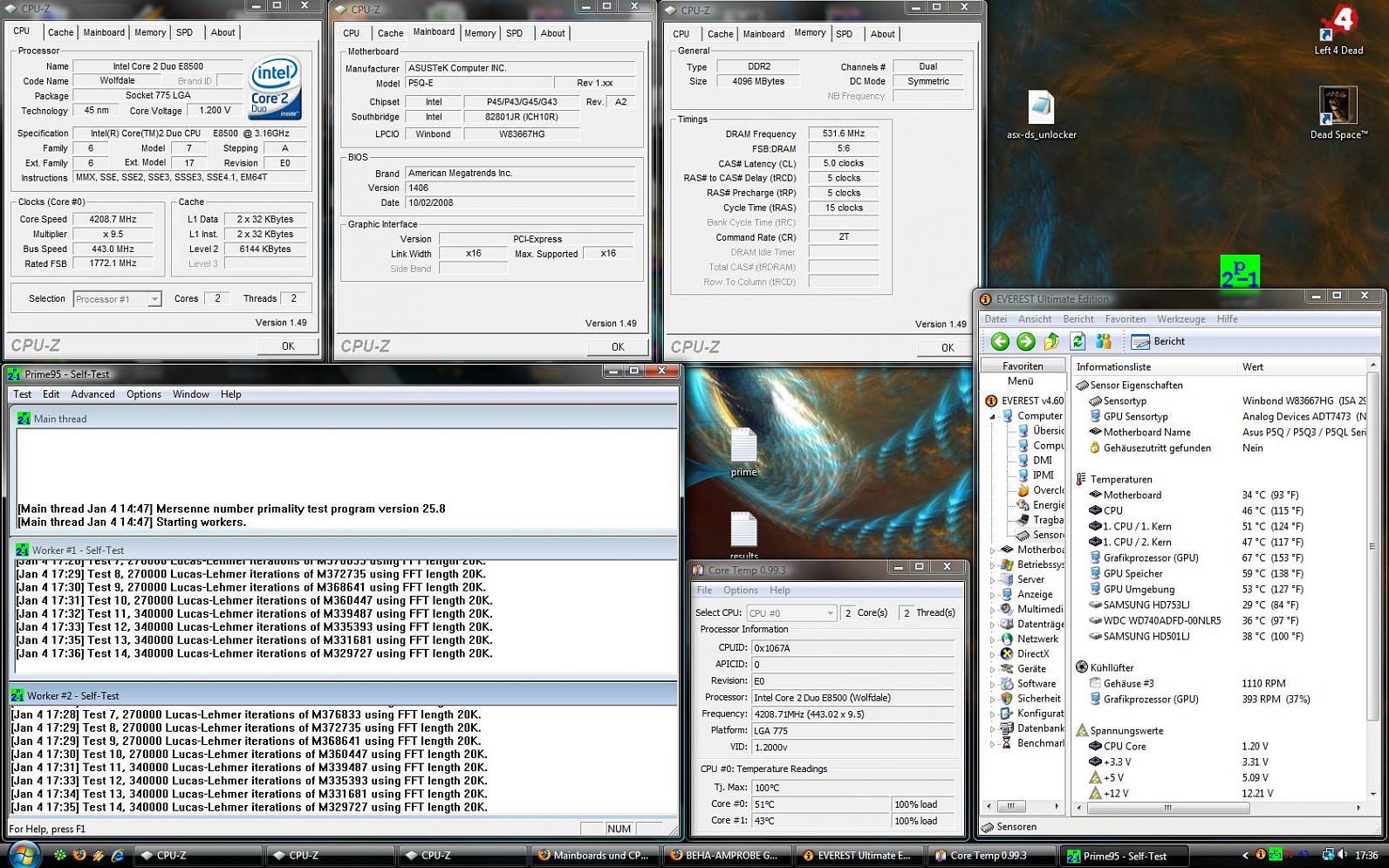Switch to EVEREST Ultimate taskbar button
Image resolution: width=1389 pixels, height=868 pixels.
(x=859, y=856)
